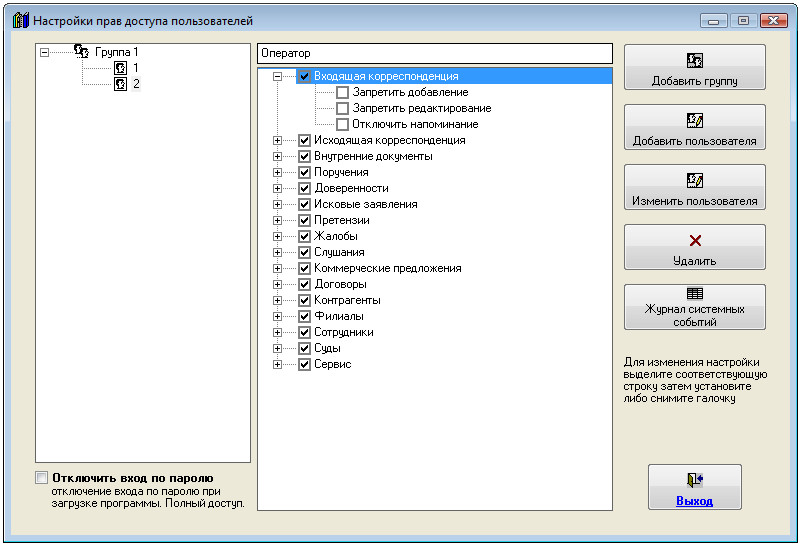Uncheck the Слушания checkbox
Image resolution: width=801 pixels, height=545 pixels.
pos(304,252)
